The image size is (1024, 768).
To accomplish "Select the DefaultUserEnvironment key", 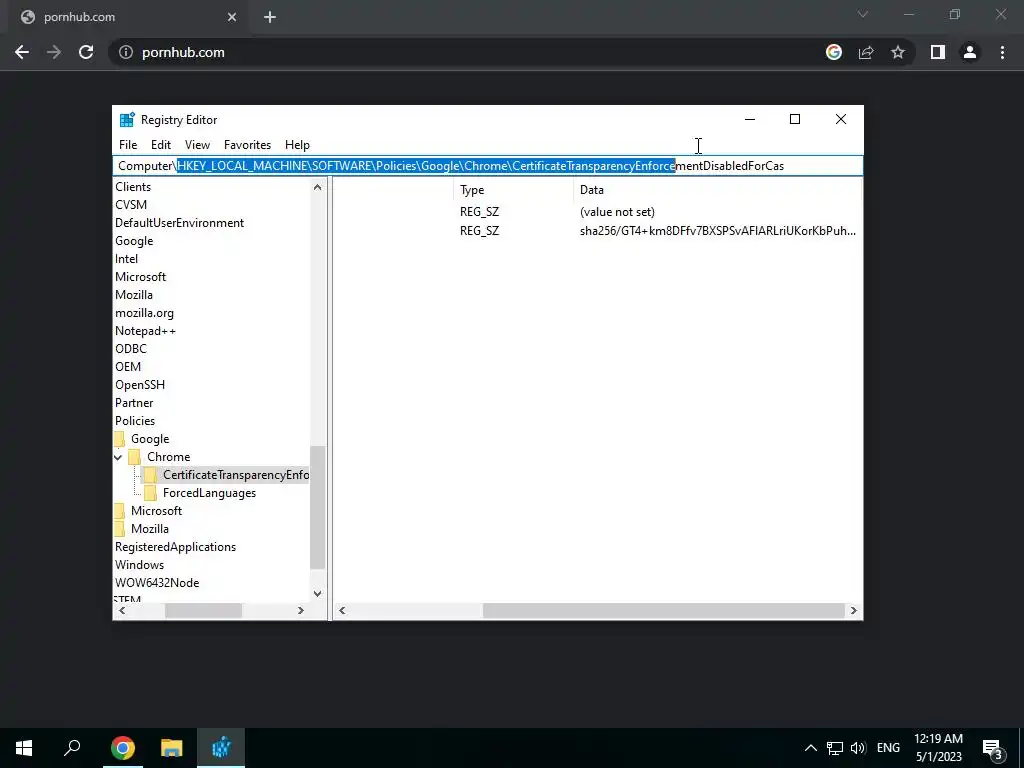I will (180, 223).
